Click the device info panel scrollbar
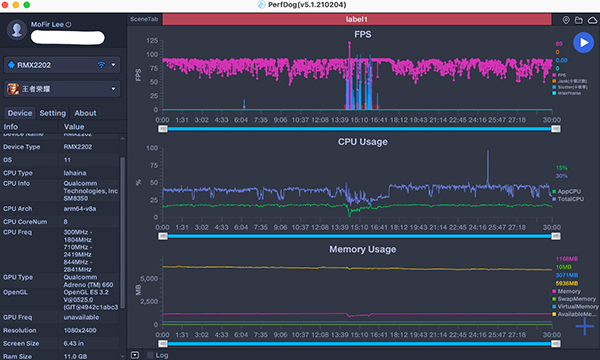Screen dimensions: 600x360 pos(122,232)
